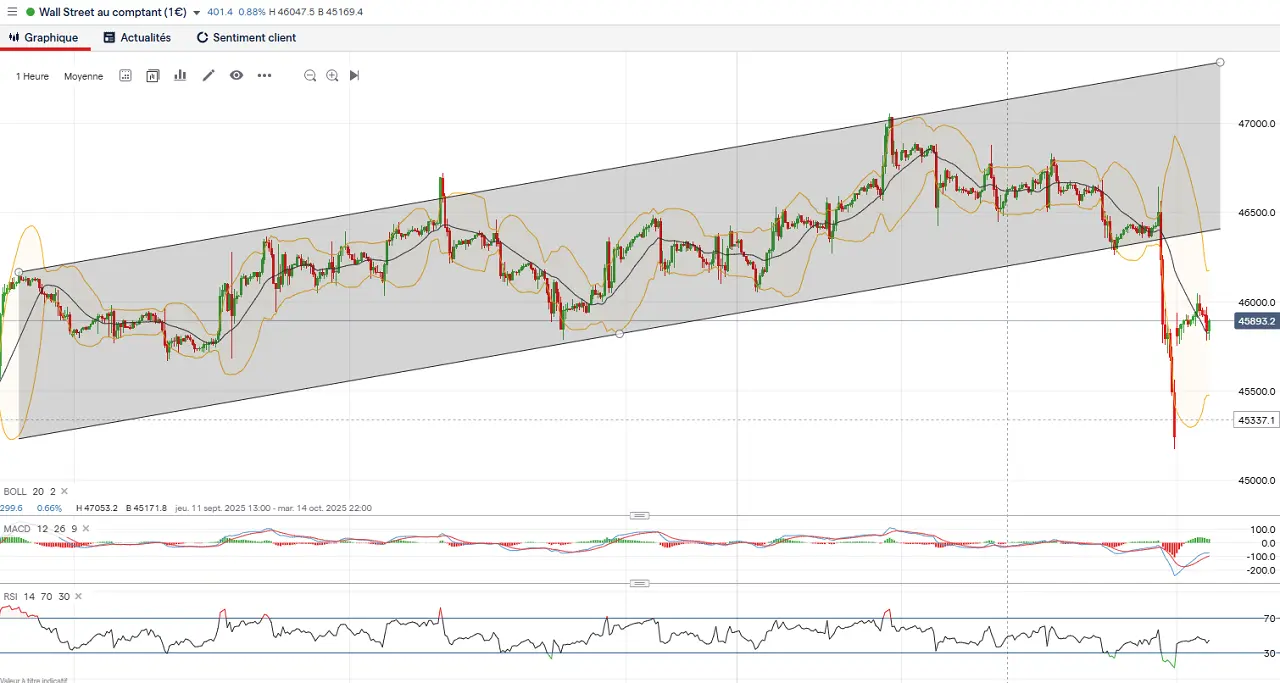Open the hamburger menu at top left
1280x683 pixels.
(12, 12)
